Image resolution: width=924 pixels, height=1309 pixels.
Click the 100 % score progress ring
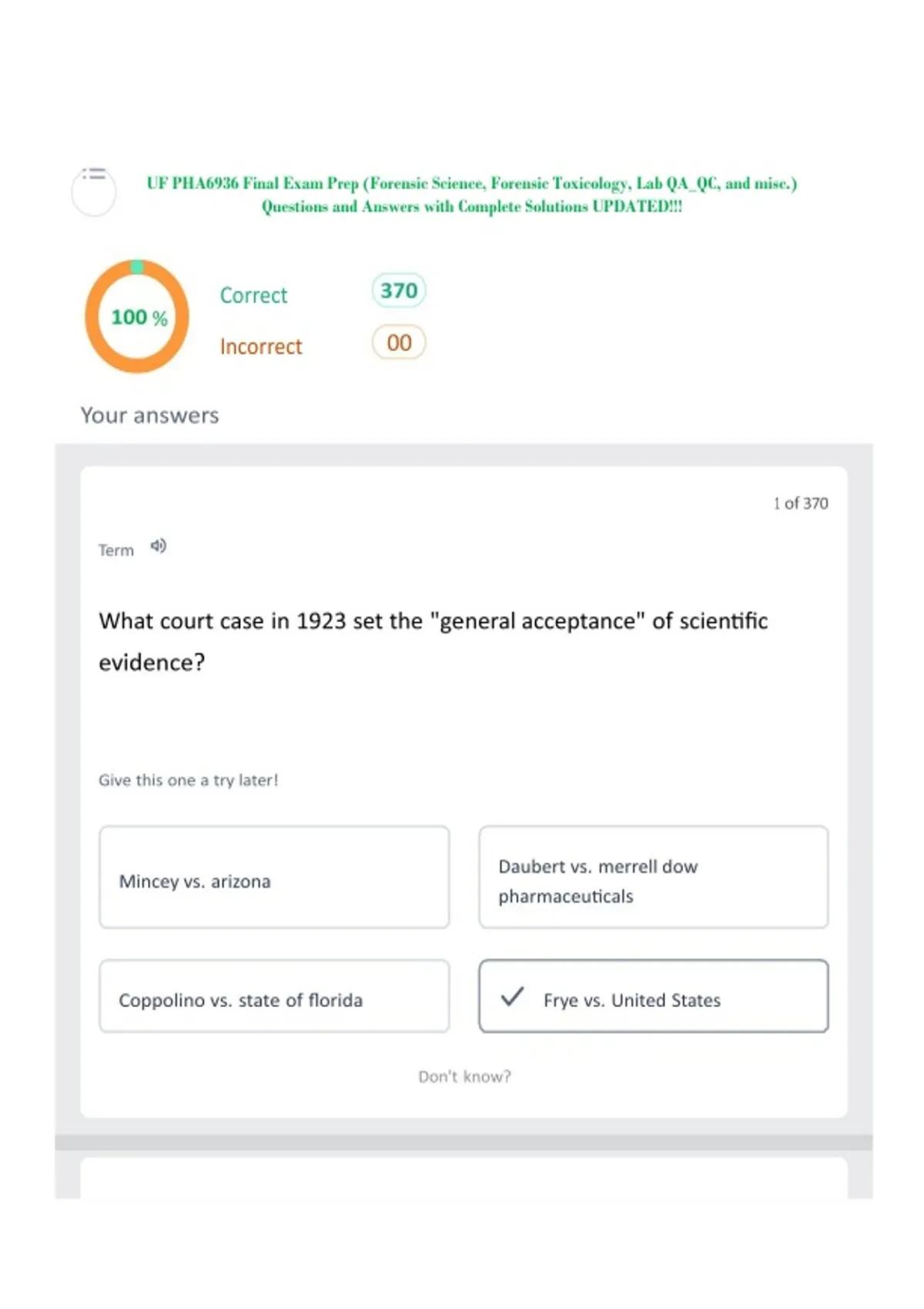137,316
